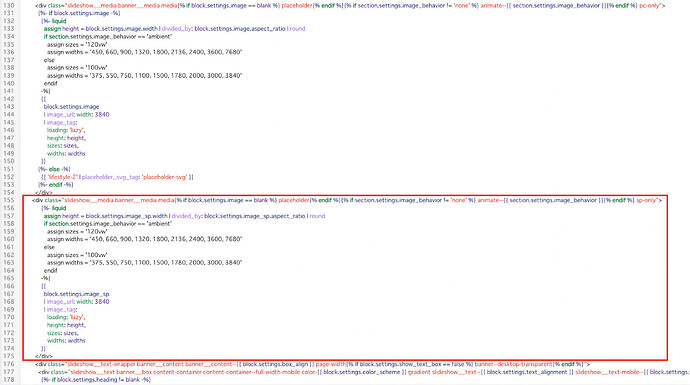Click the div tag with 'pc-only' class

coord(350,6)
